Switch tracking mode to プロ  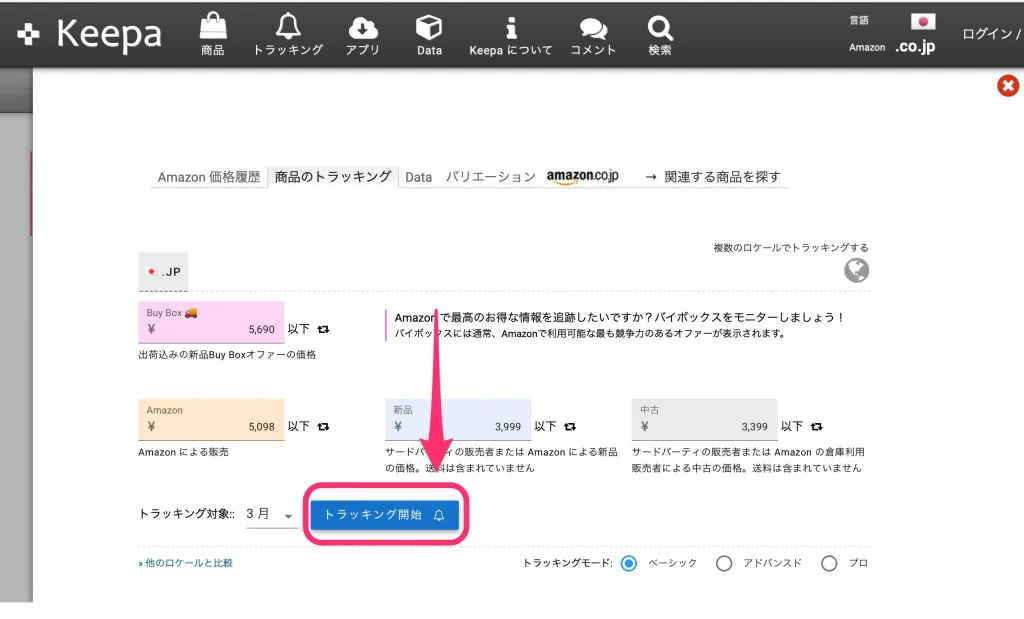[829, 563]
